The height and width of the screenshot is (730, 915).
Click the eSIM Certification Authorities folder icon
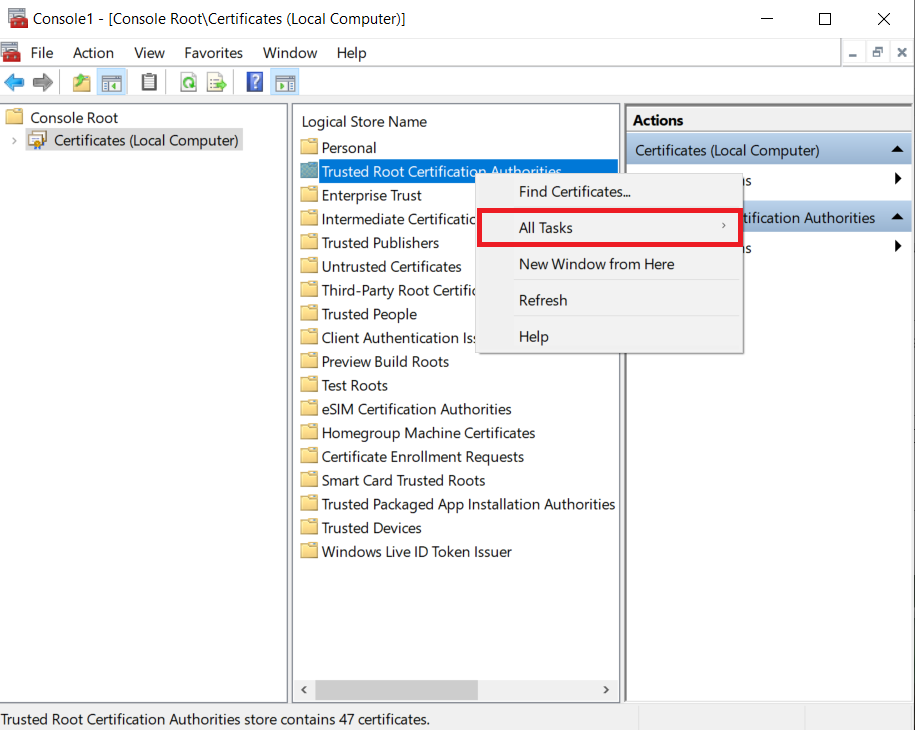pyautogui.click(x=309, y=408)
